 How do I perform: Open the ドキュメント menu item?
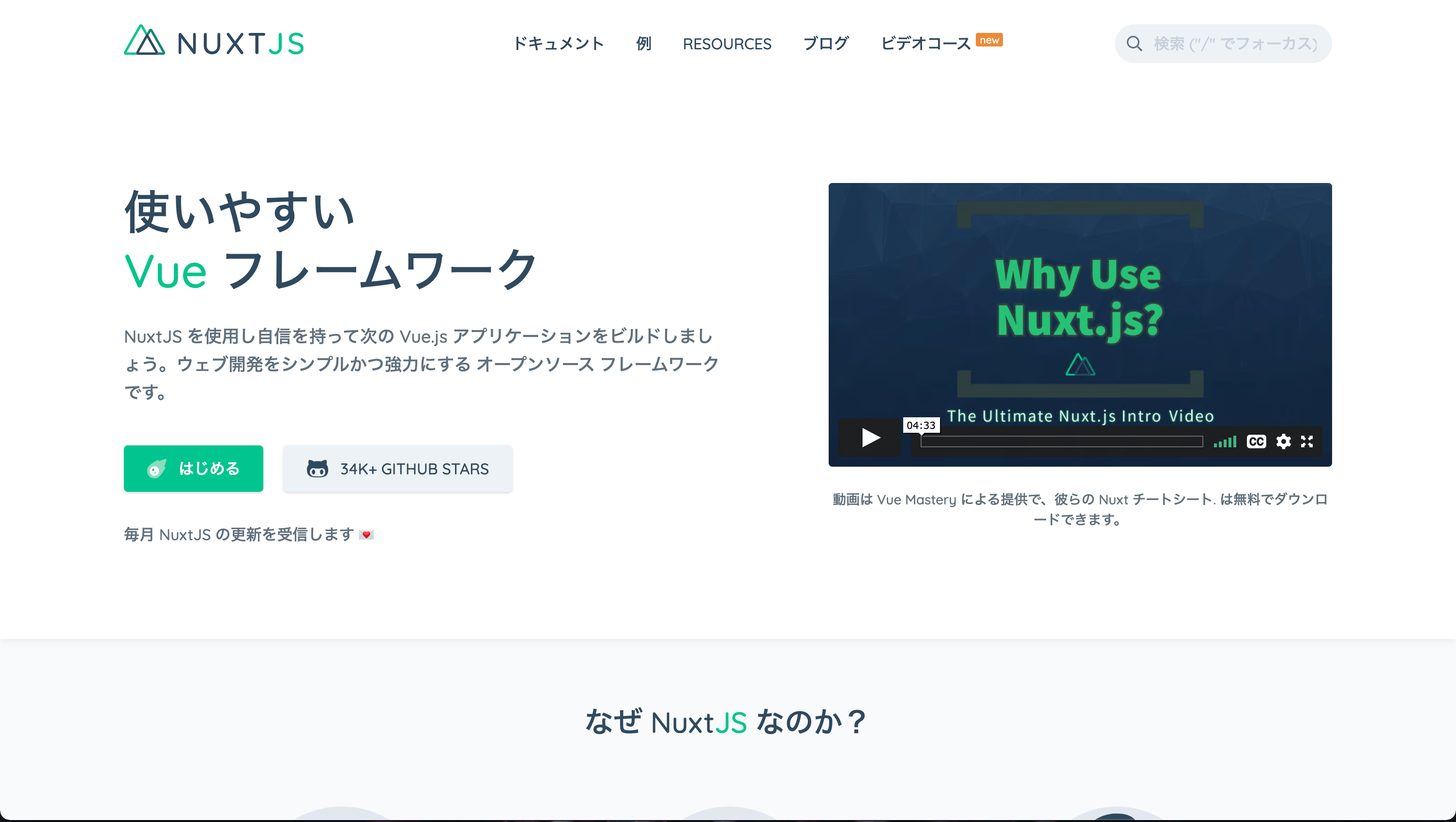pos(559,44)
